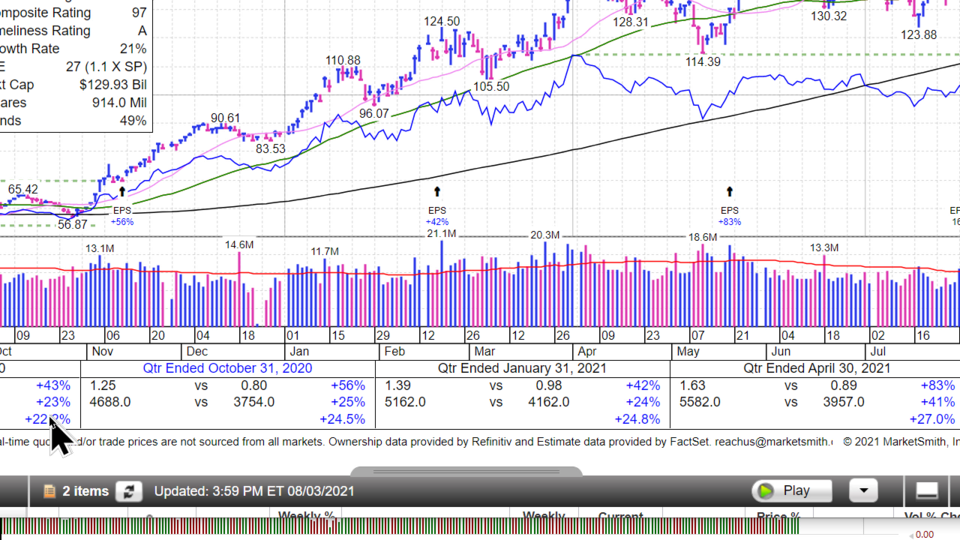Select the Qtr Ended October 31, 2020 header
960x540 pixels.
[227, 368]
